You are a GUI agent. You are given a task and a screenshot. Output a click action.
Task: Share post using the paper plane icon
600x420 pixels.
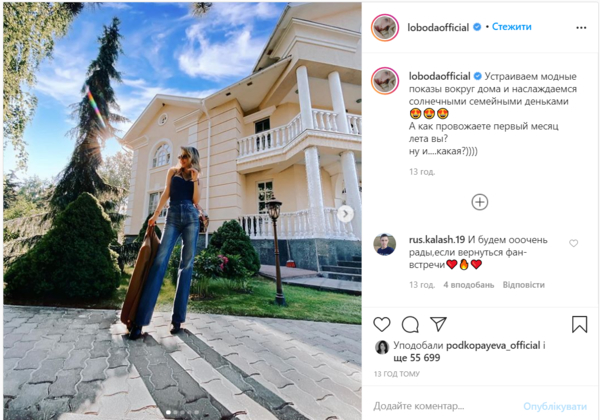pos(438,324)
